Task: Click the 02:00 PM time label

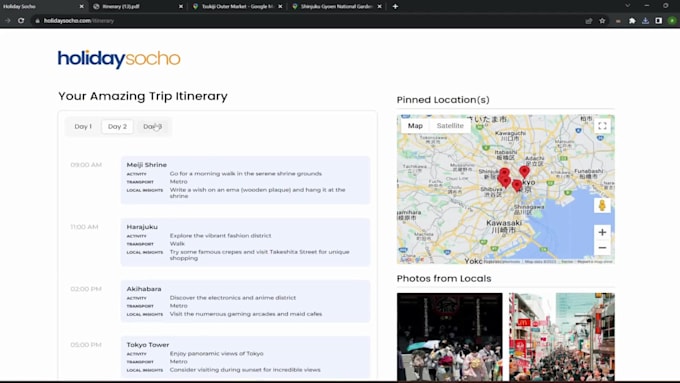Action: click(86, 289)
